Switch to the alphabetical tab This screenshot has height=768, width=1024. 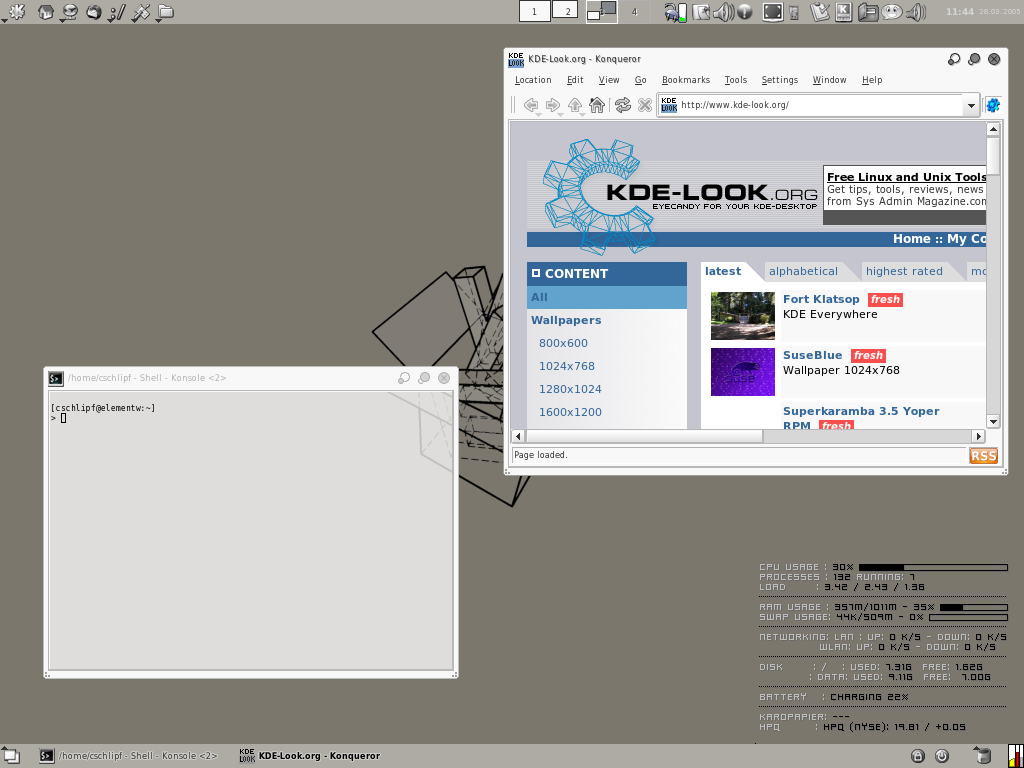point(803,271)
